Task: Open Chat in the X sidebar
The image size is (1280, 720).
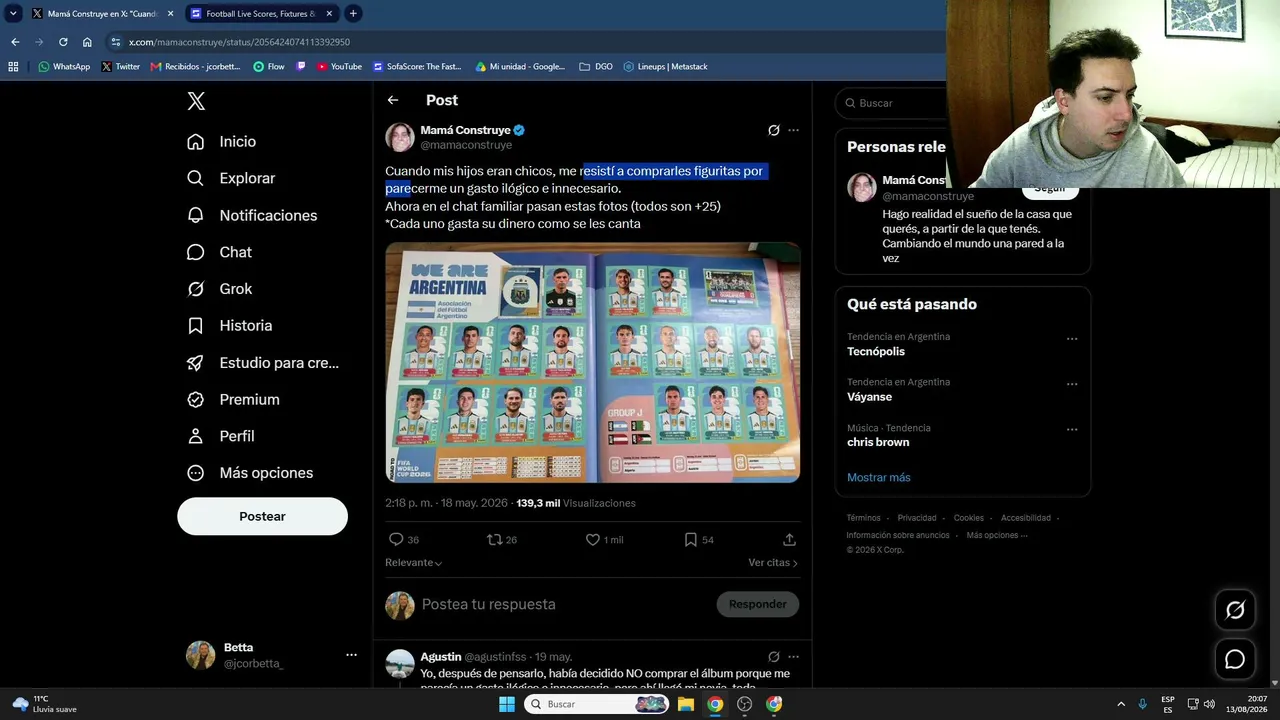Action: [219, 252]
